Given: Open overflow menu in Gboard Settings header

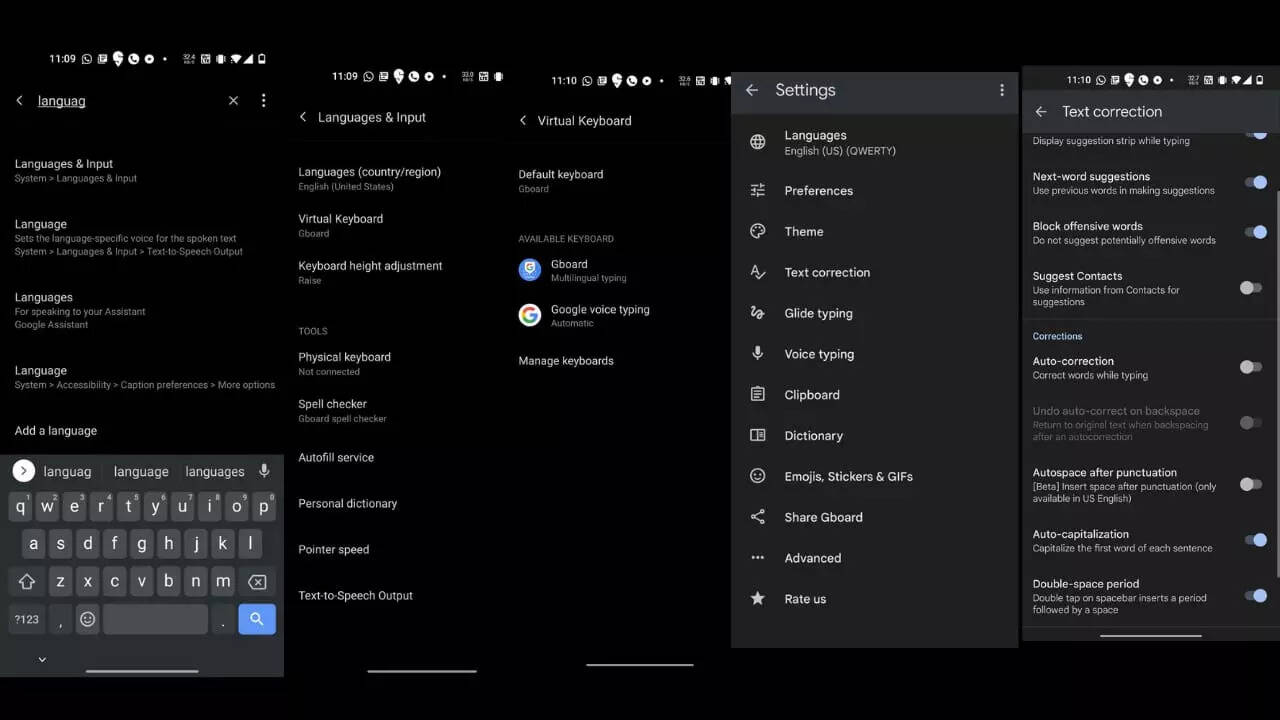Looking at the screenshot, I should 1002,90.
